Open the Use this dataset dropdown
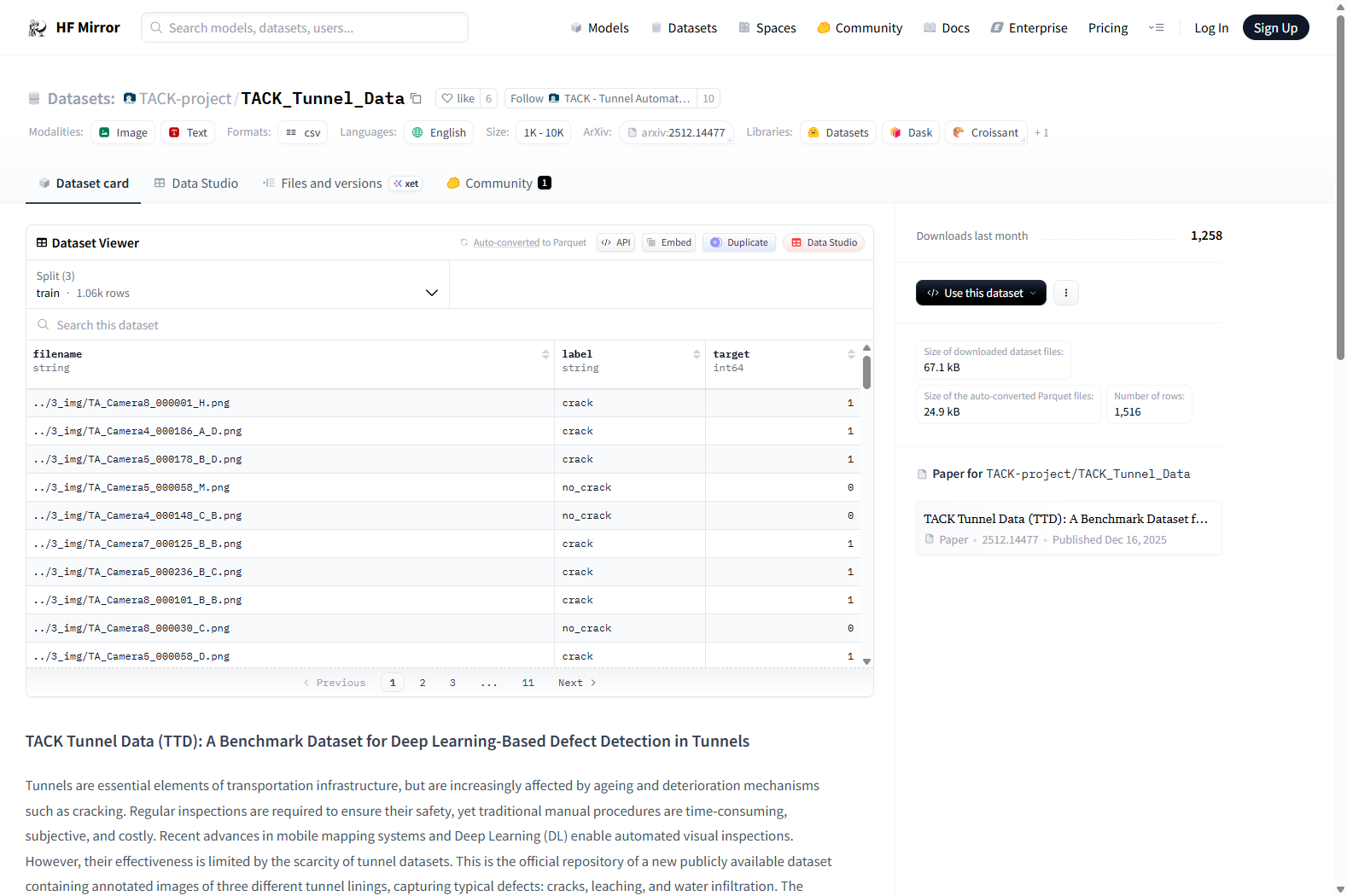 981,293
